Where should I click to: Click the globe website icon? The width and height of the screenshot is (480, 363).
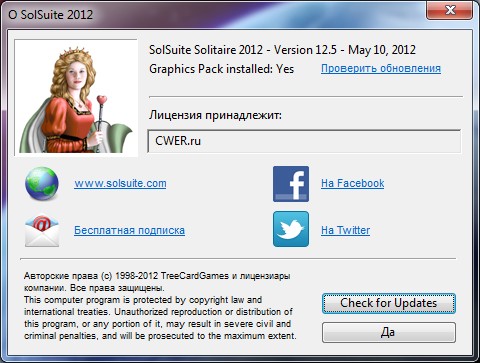[42, 183]
